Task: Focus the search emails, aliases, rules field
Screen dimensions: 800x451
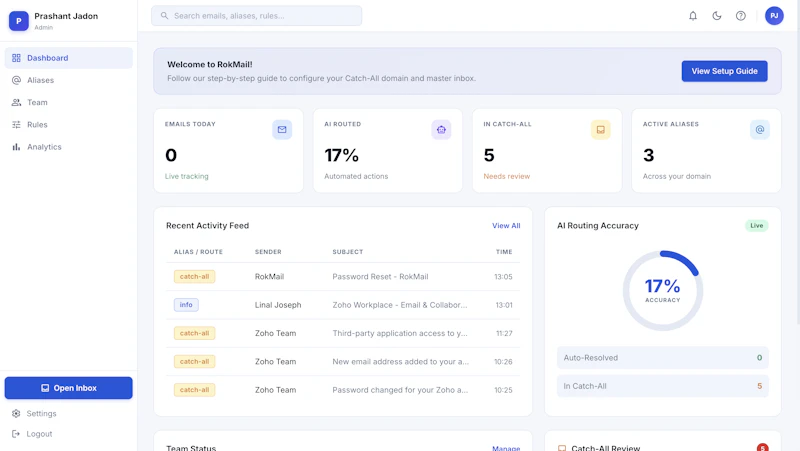Action: [257, 16]
